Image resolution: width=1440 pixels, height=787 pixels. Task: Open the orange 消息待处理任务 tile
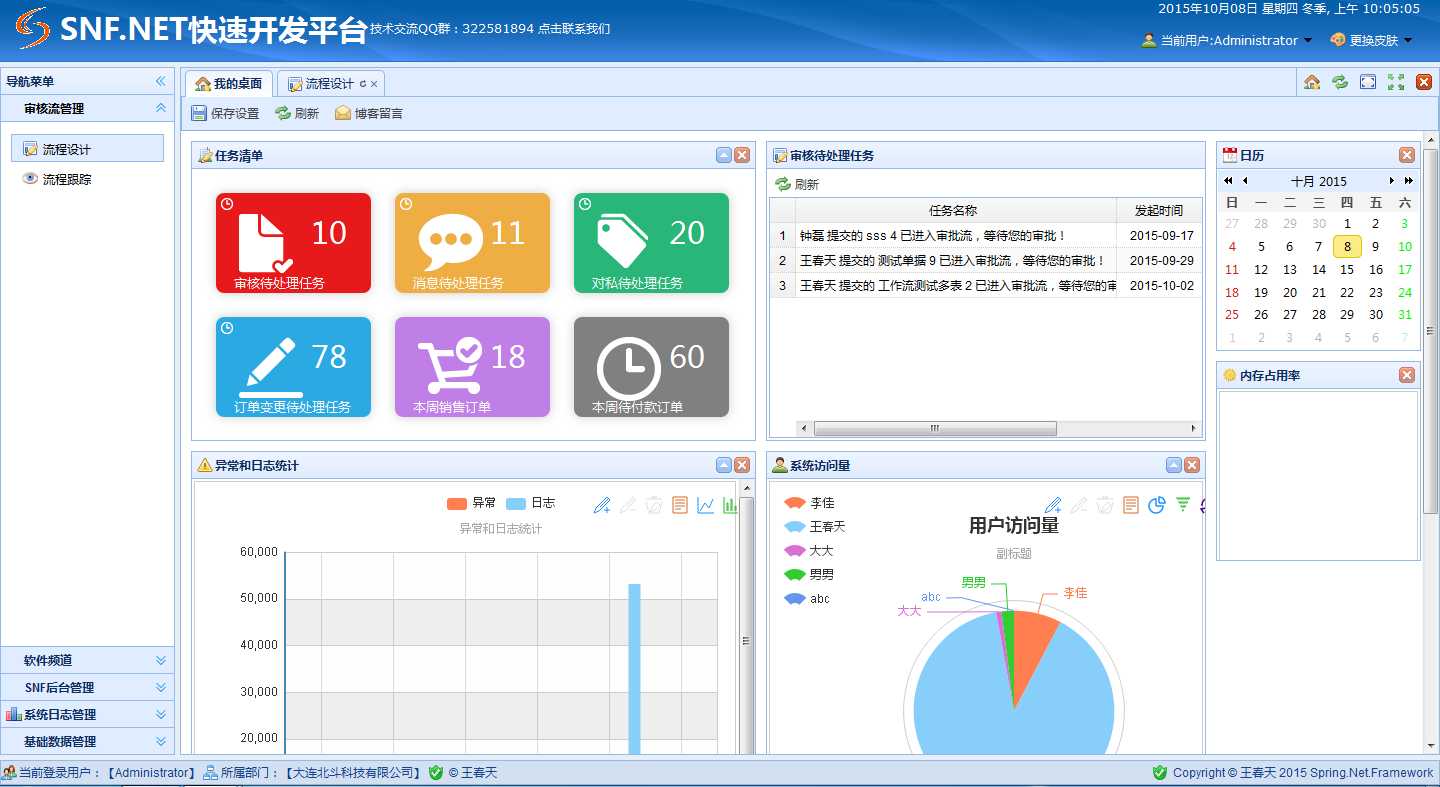pos(472,243)
